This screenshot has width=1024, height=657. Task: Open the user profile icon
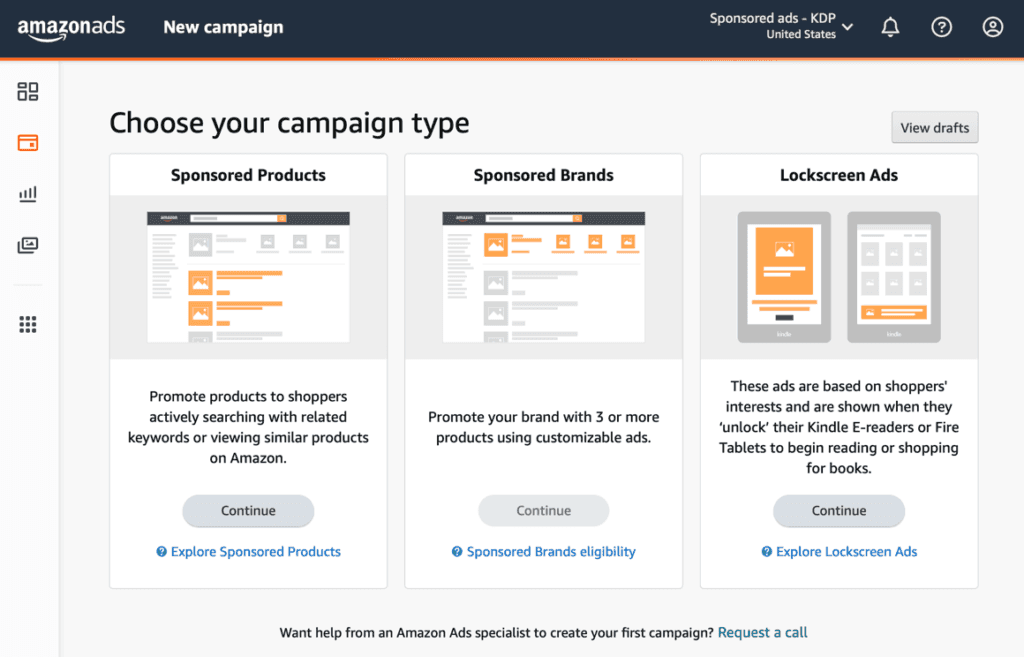click(992, 27)
